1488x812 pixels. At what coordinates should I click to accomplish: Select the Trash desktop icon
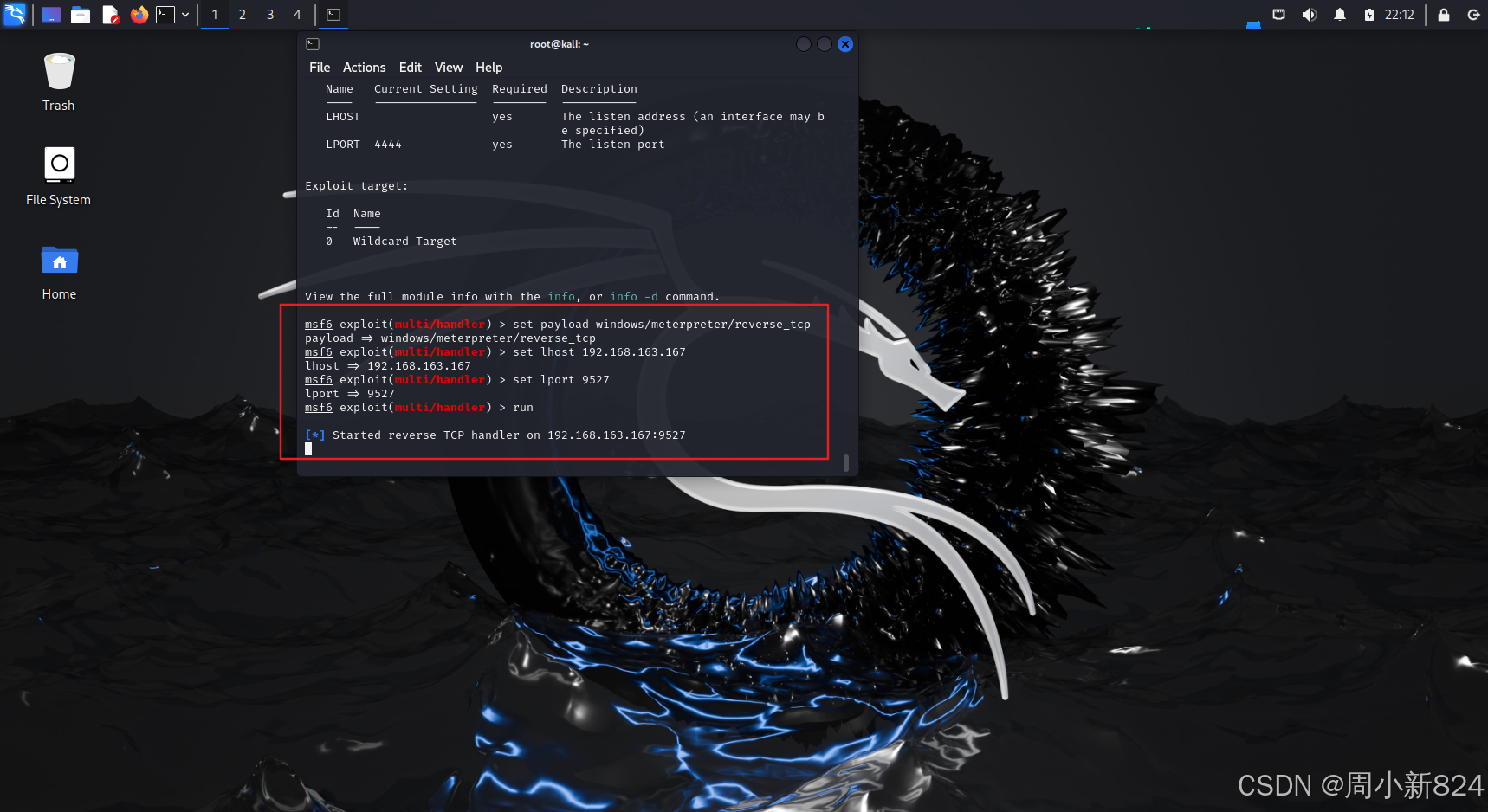pyautogui.click(x=59, y=82)
